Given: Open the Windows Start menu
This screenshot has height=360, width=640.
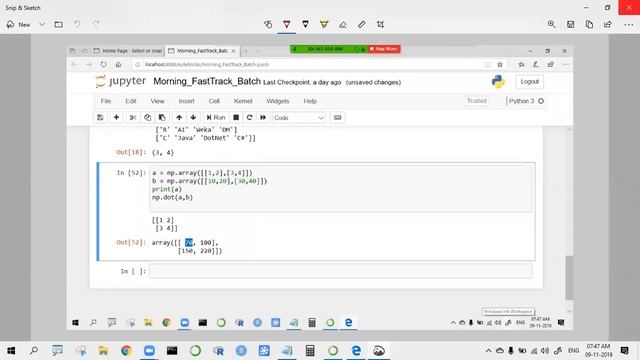Looking at the screenshot, I should pos(11,351).
